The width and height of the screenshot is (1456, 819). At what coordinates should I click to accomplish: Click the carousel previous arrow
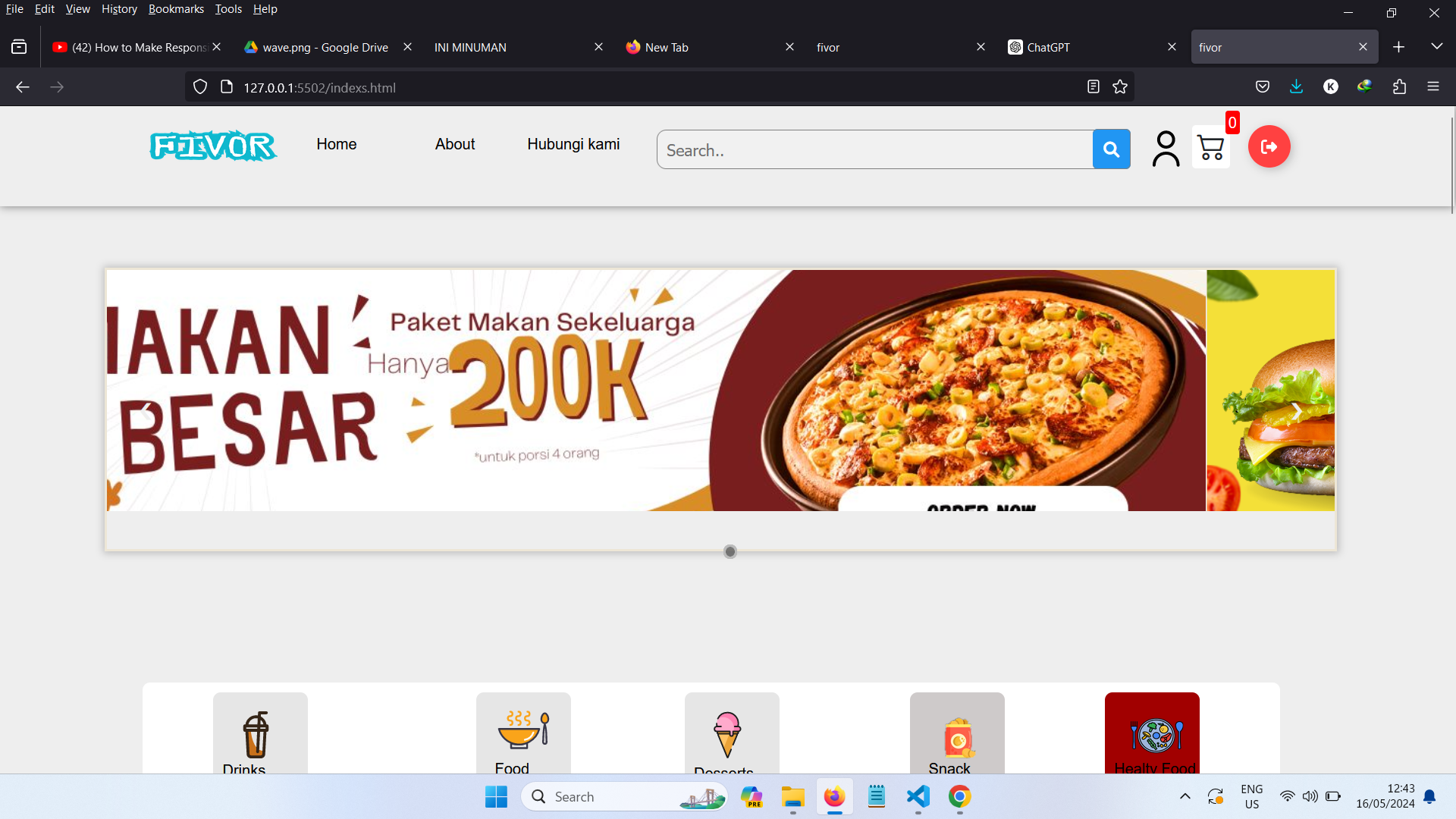click(x=146, y=411)
